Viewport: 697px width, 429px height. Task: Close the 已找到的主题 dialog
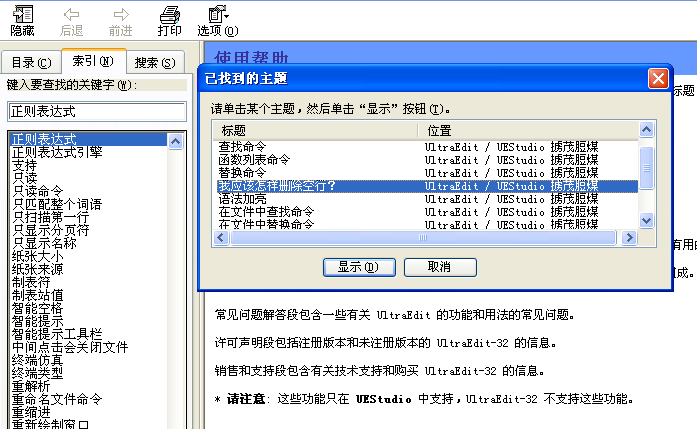coord(658,79)
